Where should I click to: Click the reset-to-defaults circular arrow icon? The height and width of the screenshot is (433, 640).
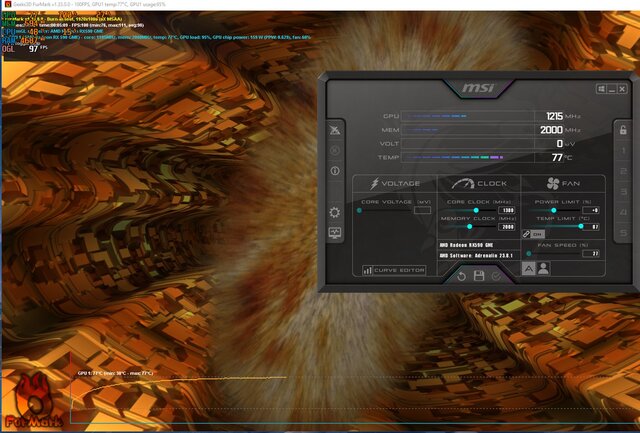click(x=462, y=274)
